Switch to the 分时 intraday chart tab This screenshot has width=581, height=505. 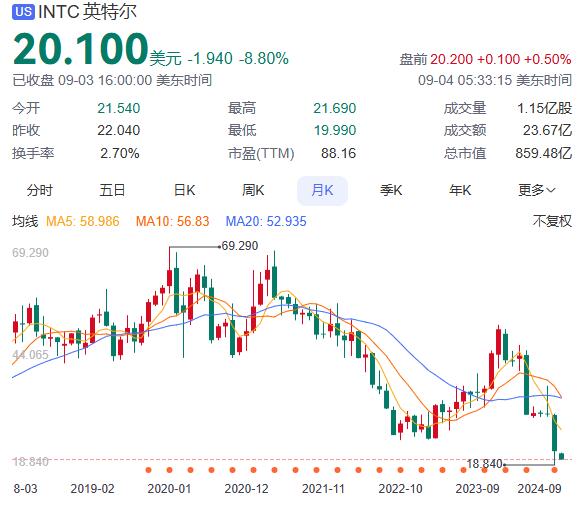point(40,190)
